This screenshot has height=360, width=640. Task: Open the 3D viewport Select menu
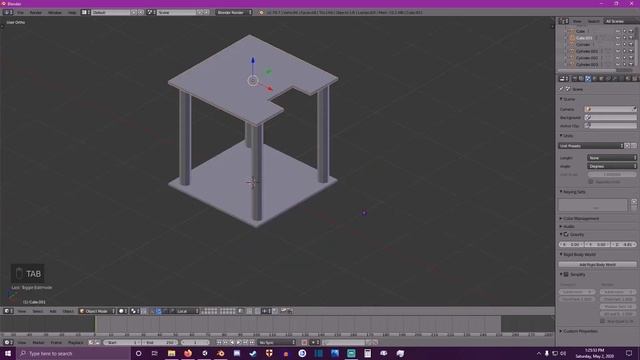tap(38, 311)
